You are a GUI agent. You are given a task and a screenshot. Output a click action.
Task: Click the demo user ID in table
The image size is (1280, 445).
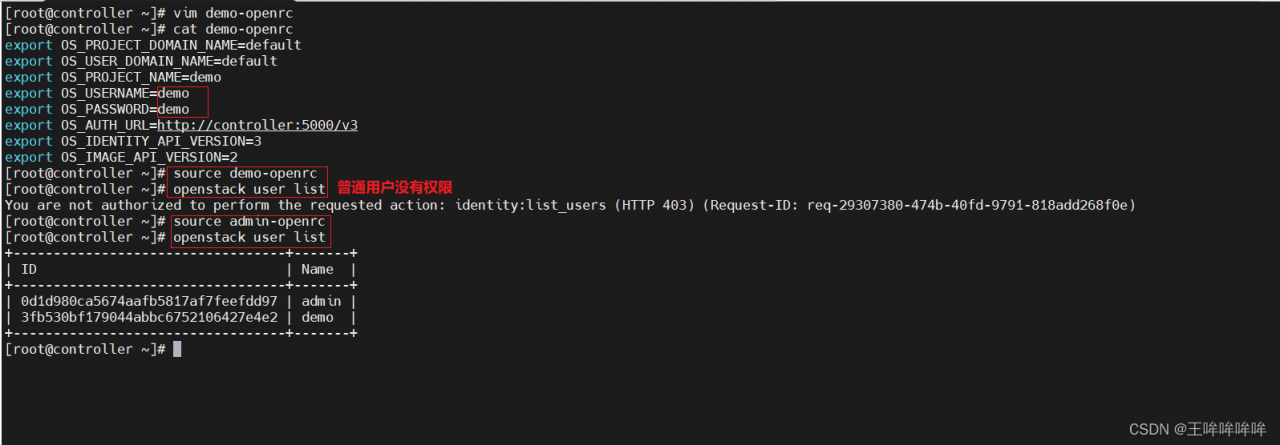(149, 317)
